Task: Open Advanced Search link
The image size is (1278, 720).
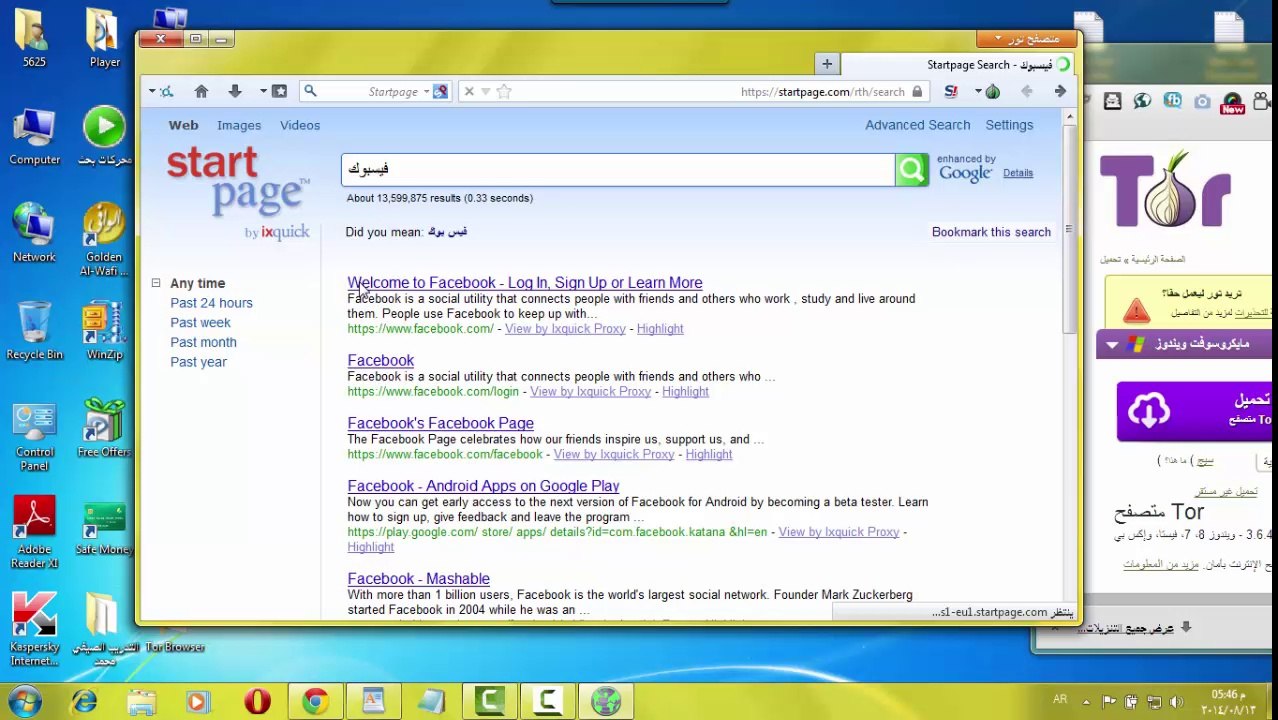Action: 917,125
